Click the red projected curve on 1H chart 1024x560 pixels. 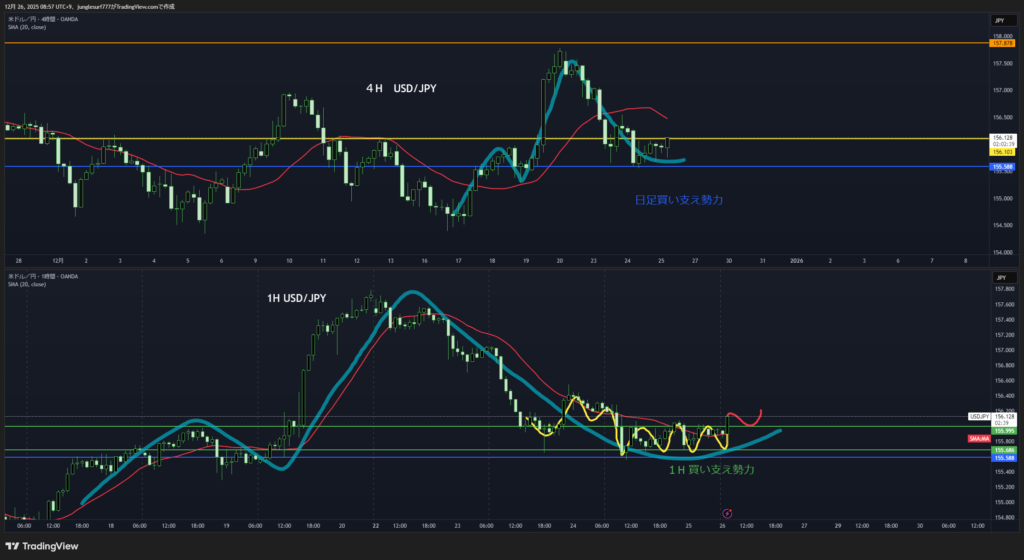pos(745,413)
